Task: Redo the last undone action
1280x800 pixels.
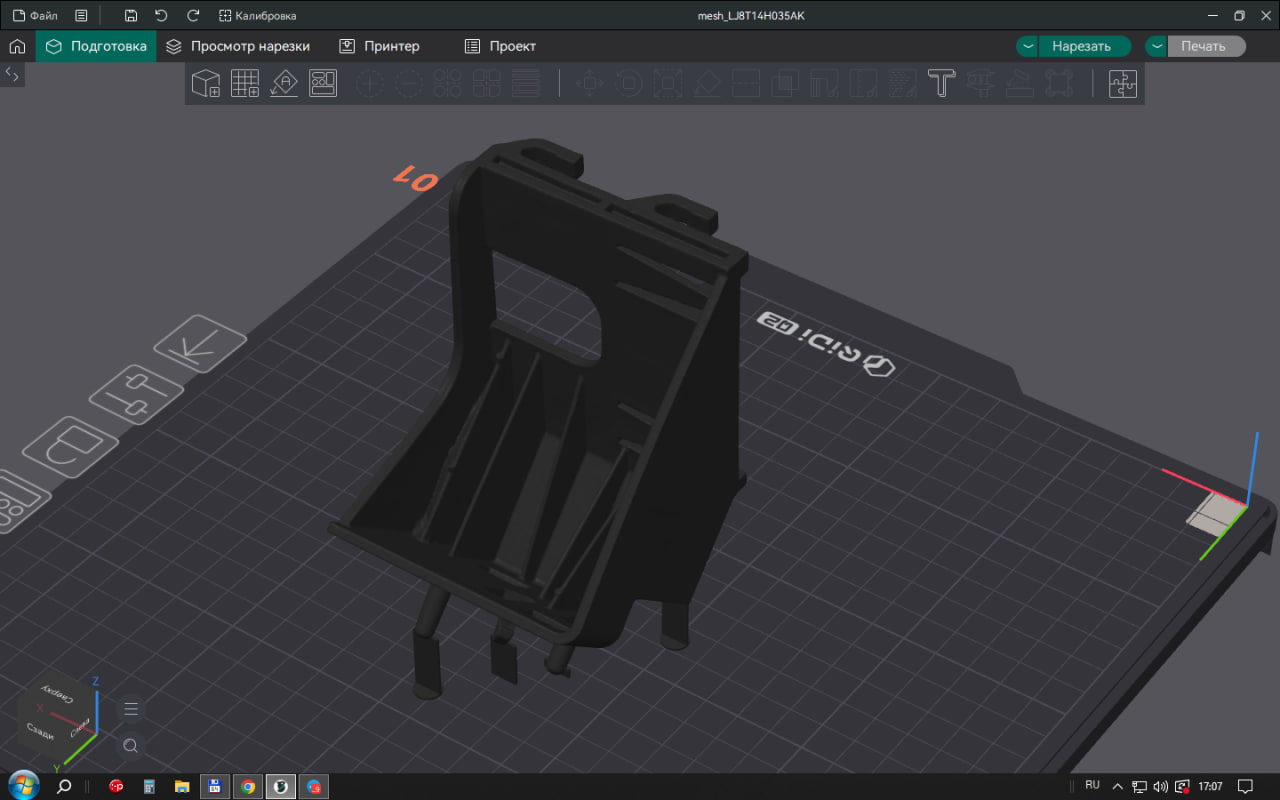Action: pos(194,16)
